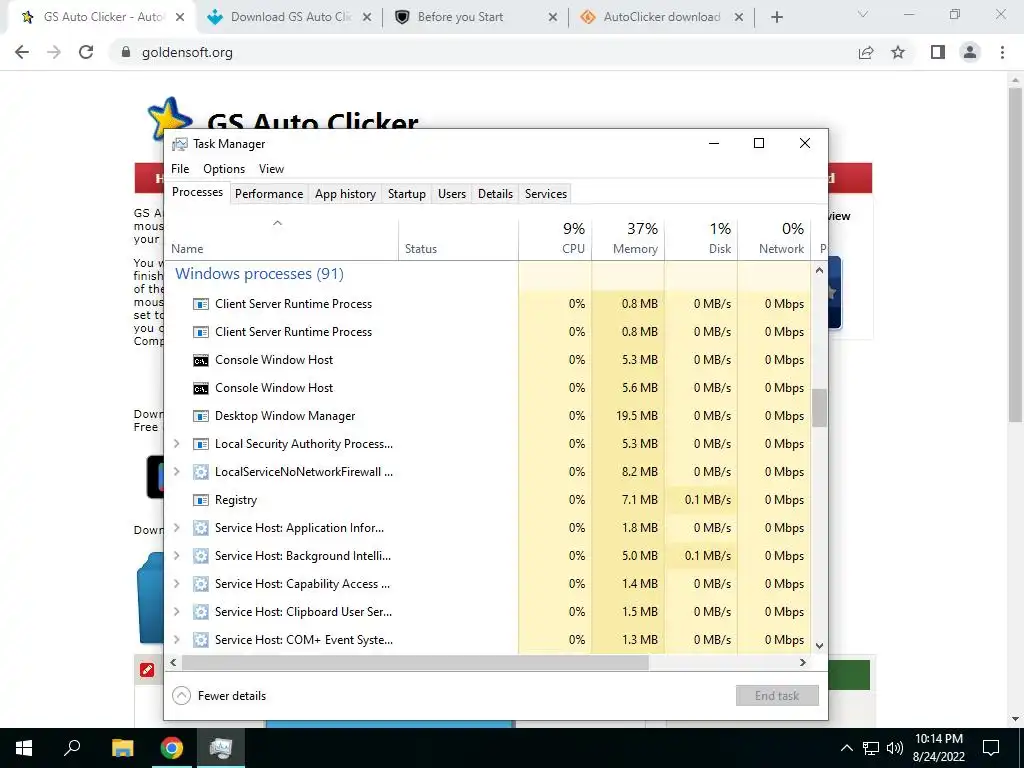1024x768 pixels.
Task: Expand Service Host: COM+ Event System row
Action: pos(176,640)
